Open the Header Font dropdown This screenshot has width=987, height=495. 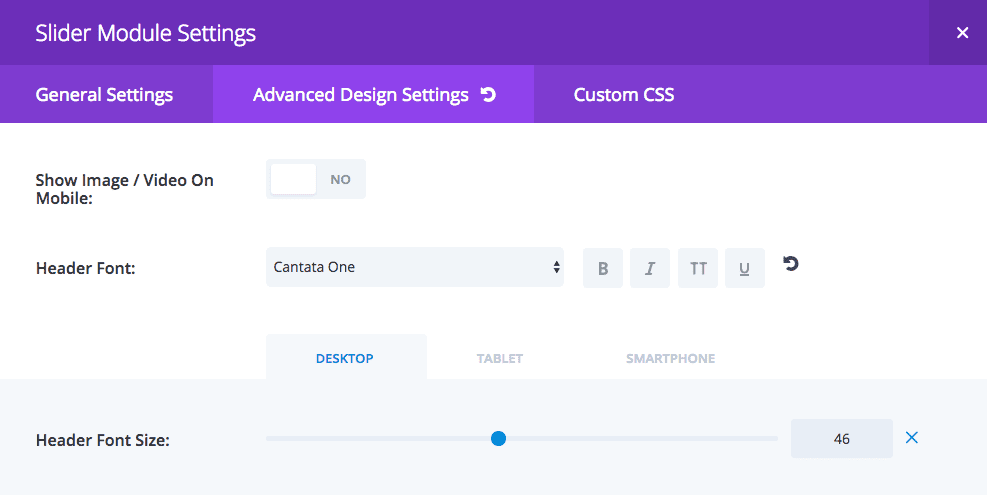click(415, 267)
